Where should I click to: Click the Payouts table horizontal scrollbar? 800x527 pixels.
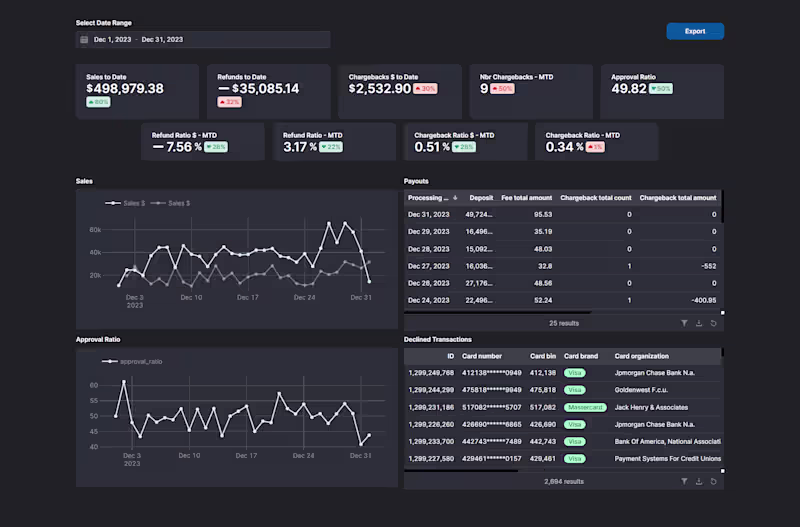tap(497, 312)
